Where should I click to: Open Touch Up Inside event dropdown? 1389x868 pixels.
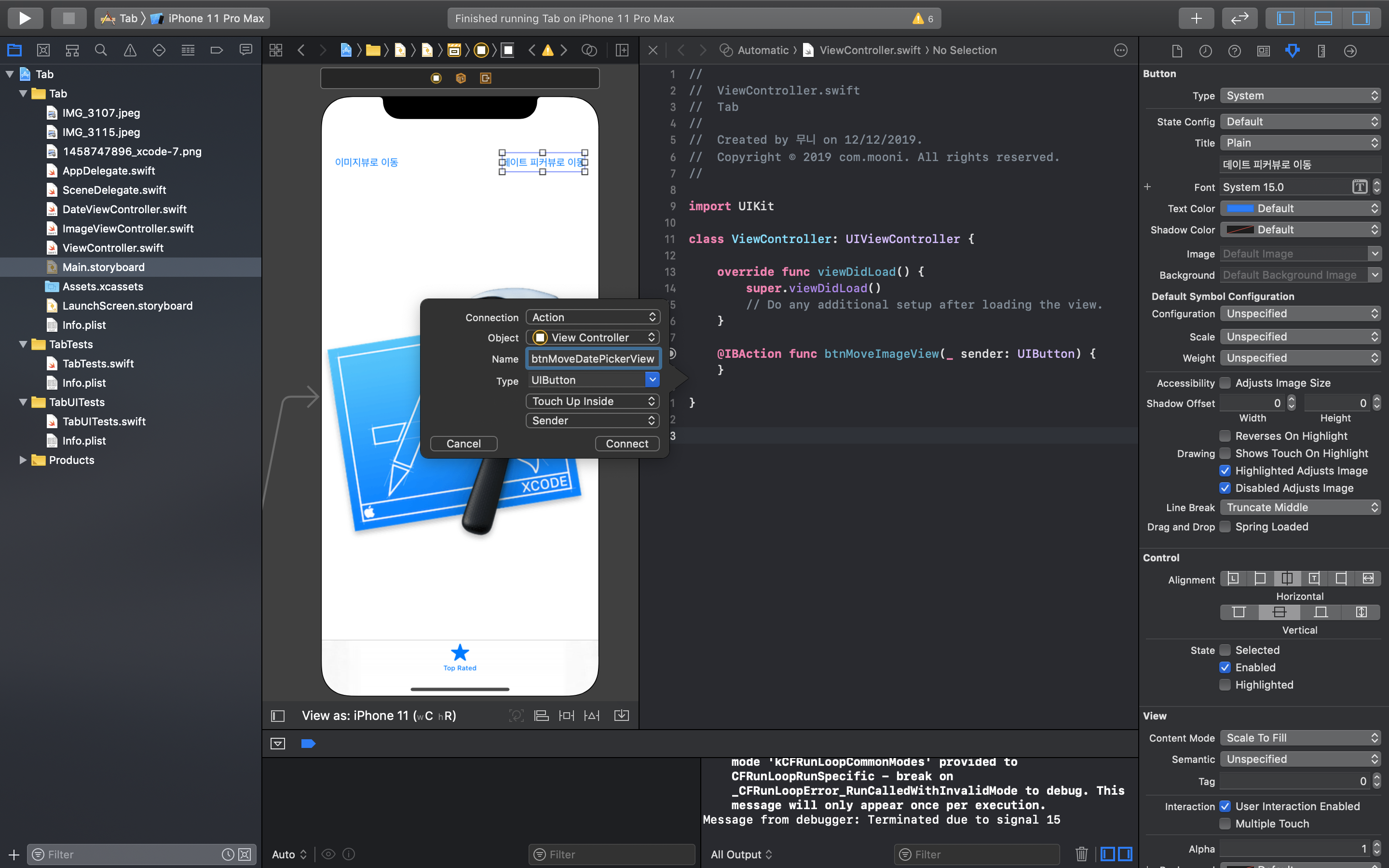(593, 401)
